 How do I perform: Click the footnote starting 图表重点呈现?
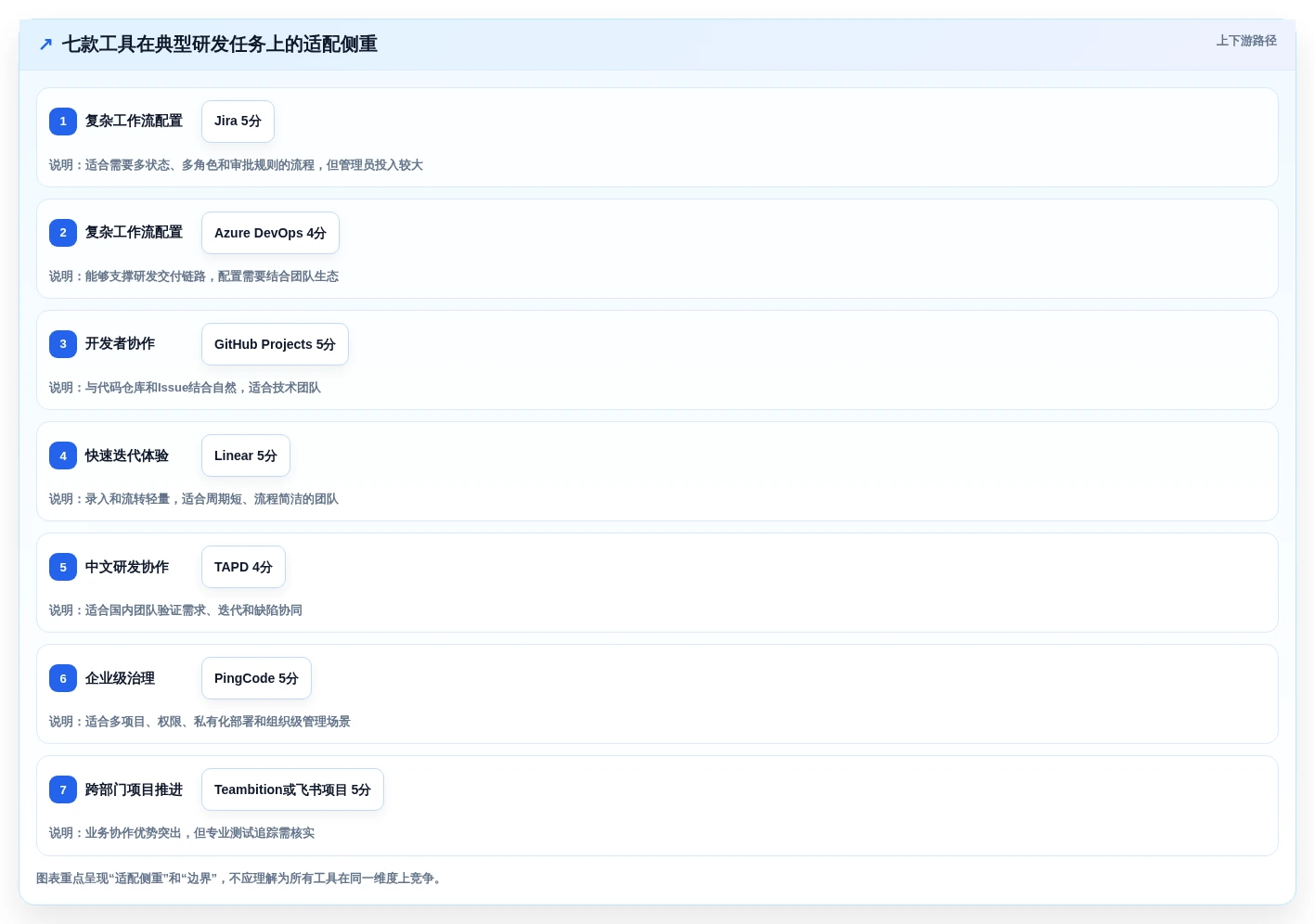click(241, 879)
